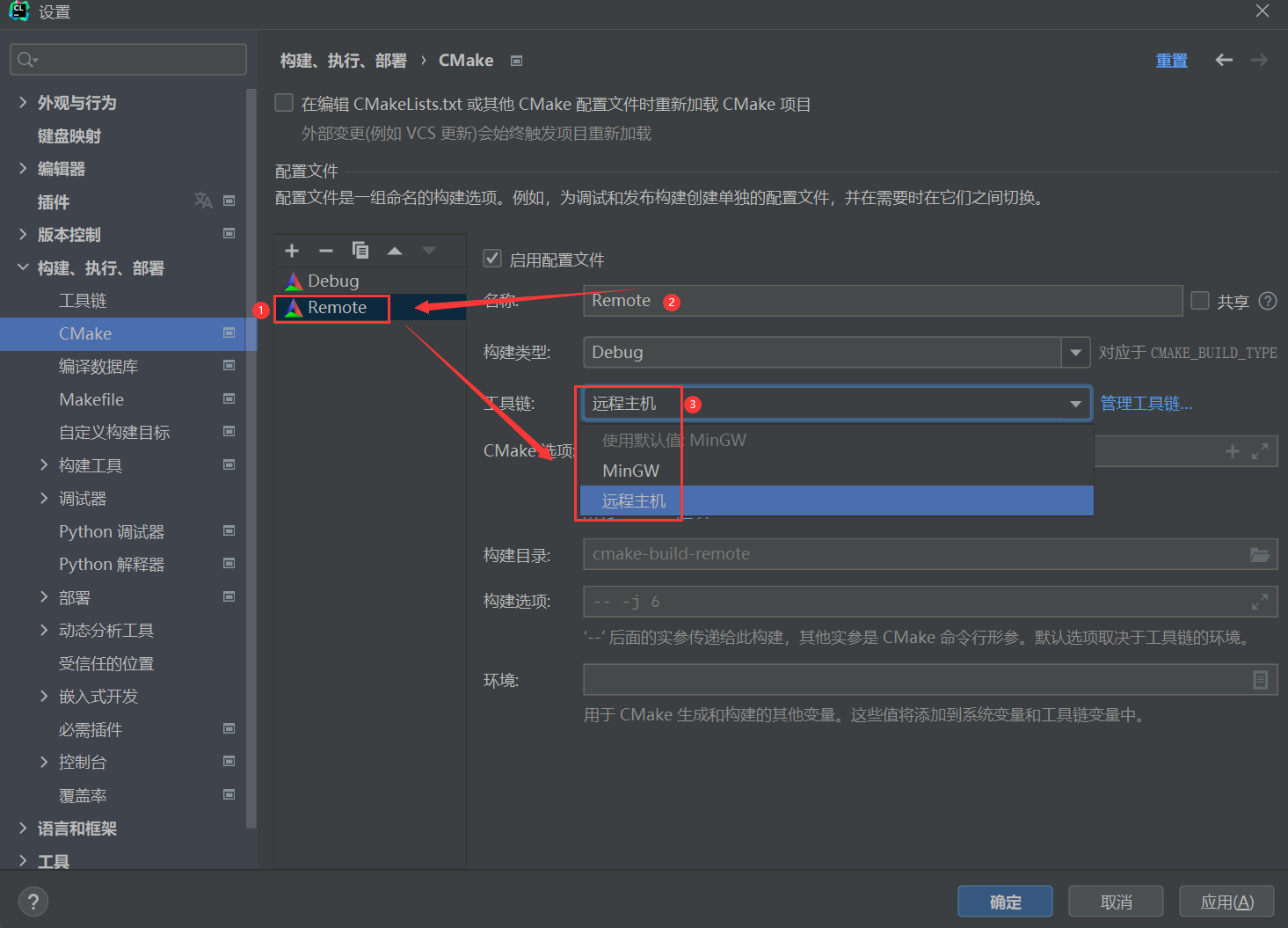The height and width of the screenshot is (928, 1288).
Task: Collapse the 工具链 dropdown arrow
Action: point(1075,404)
